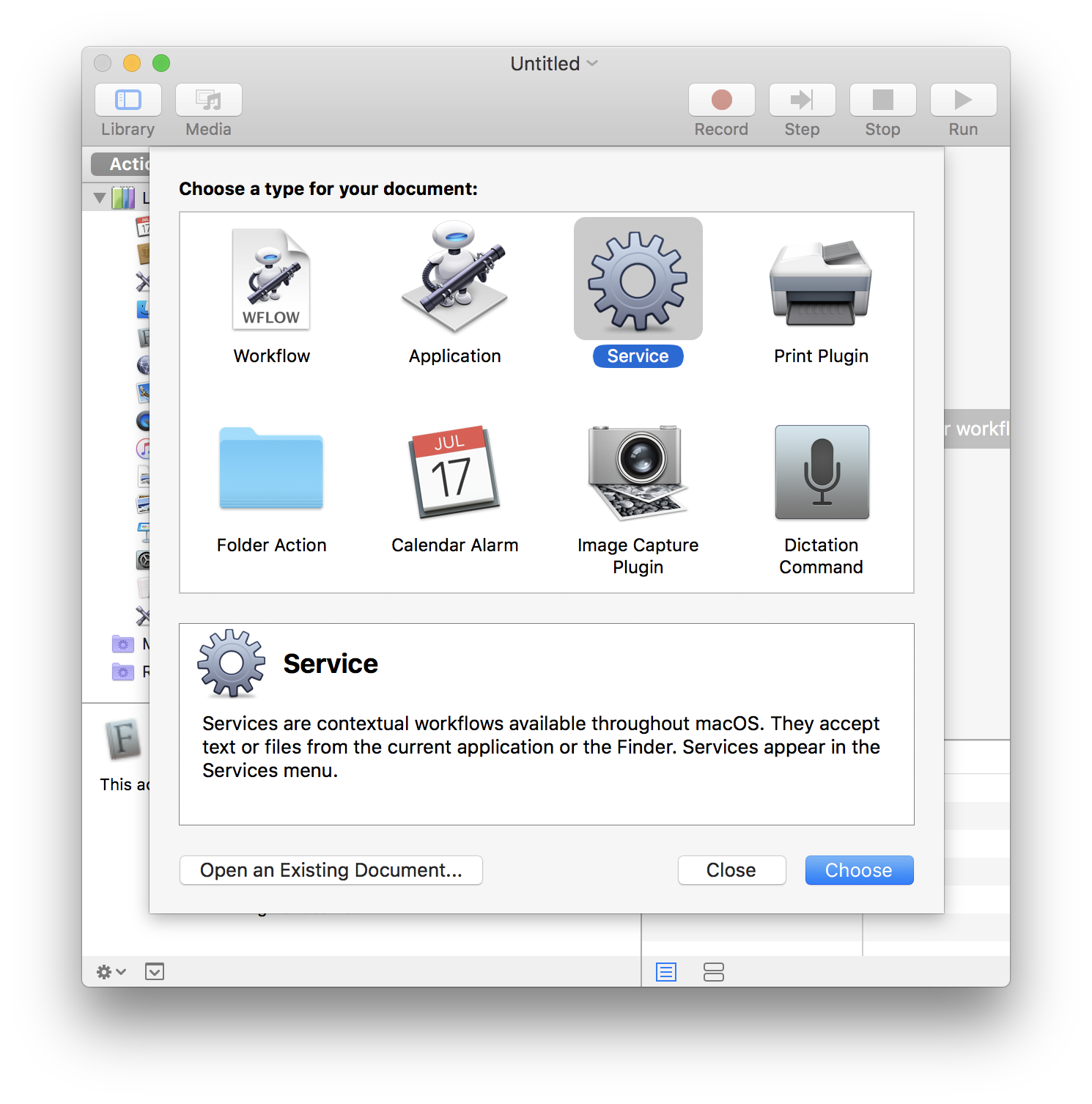The image size is (1092, 1104).
Task: Open the gear action menu at bottom left
Action: [x=111, y=972]
